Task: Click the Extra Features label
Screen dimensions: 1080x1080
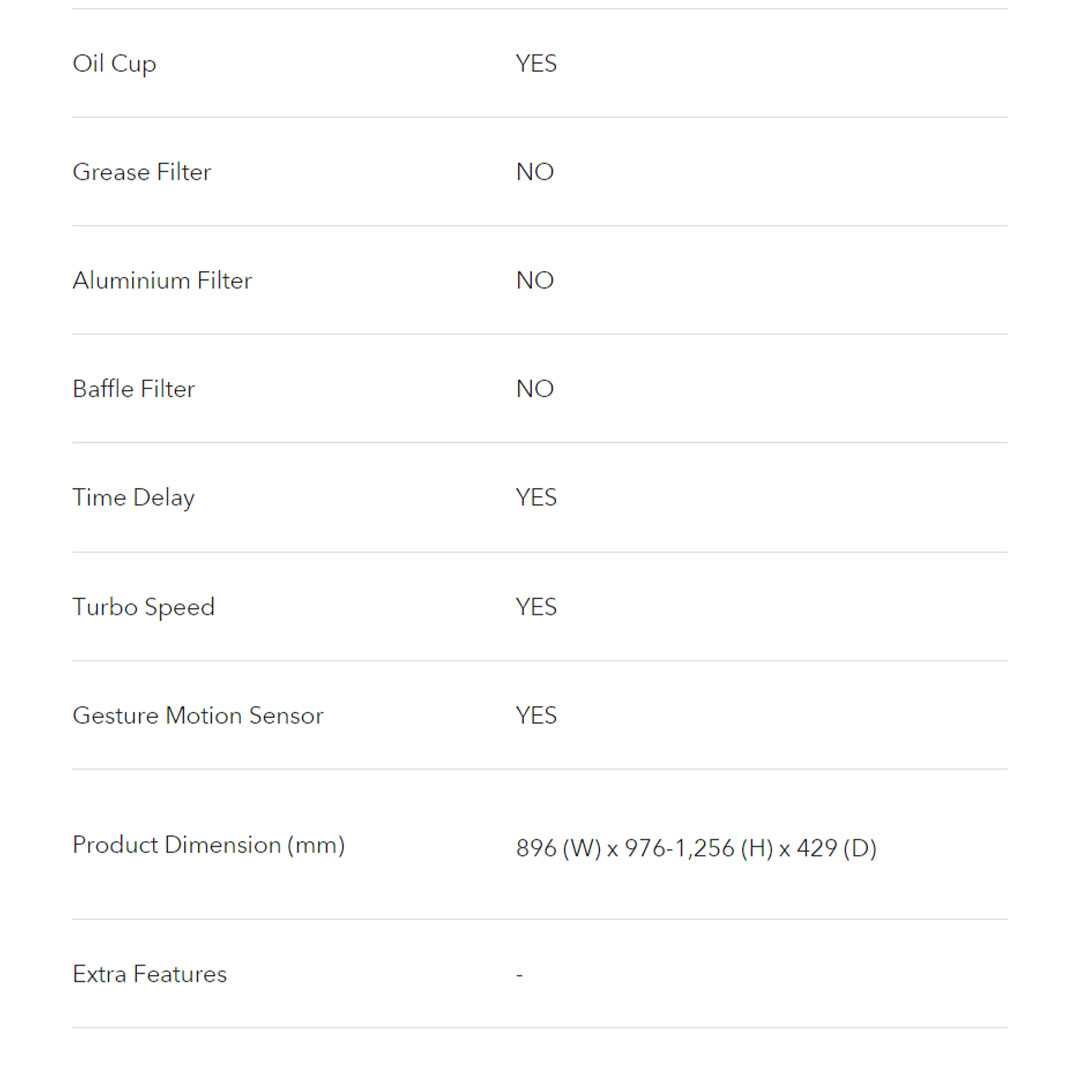Action: 149,974
